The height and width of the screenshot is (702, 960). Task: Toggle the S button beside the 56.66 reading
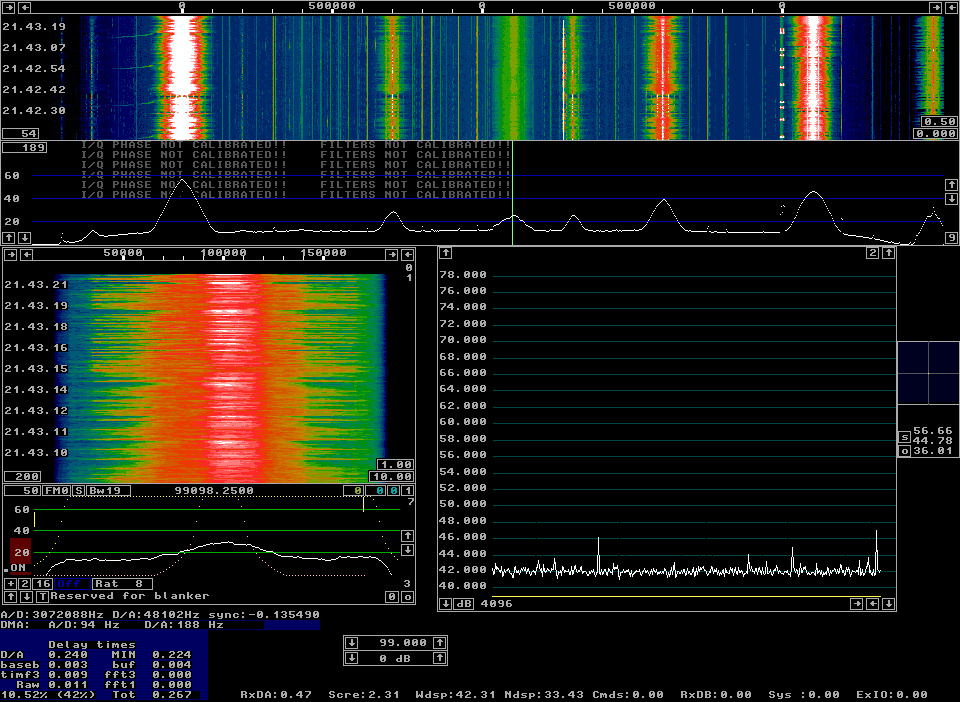click(x=904, y=437)
